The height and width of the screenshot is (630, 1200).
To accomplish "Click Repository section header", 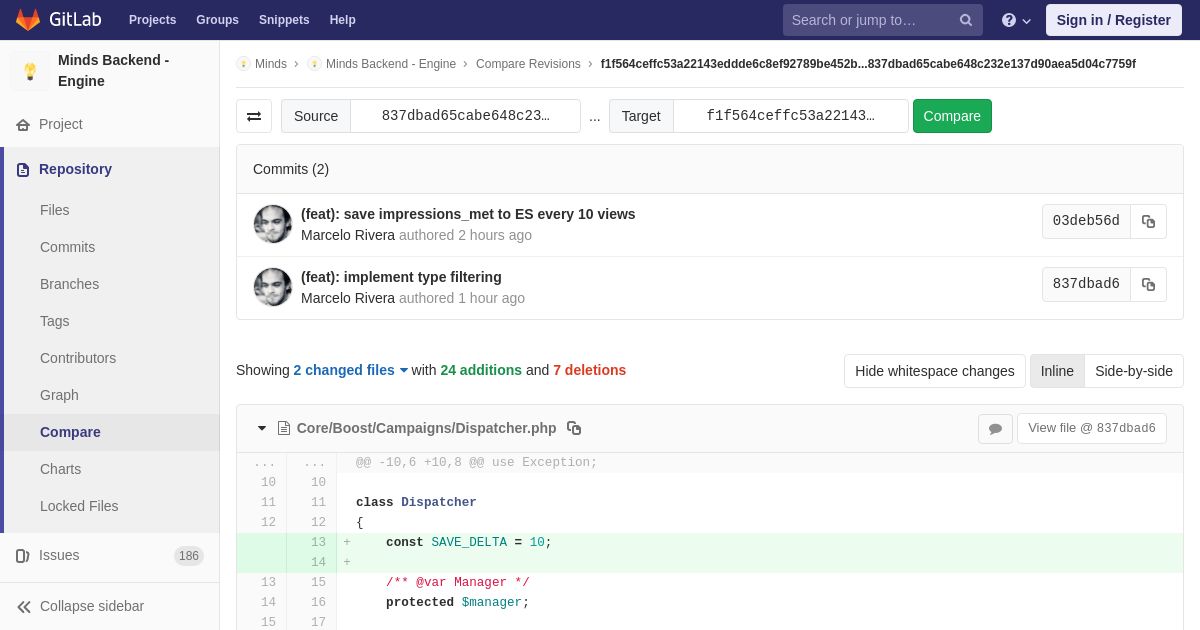I will 75,169.
